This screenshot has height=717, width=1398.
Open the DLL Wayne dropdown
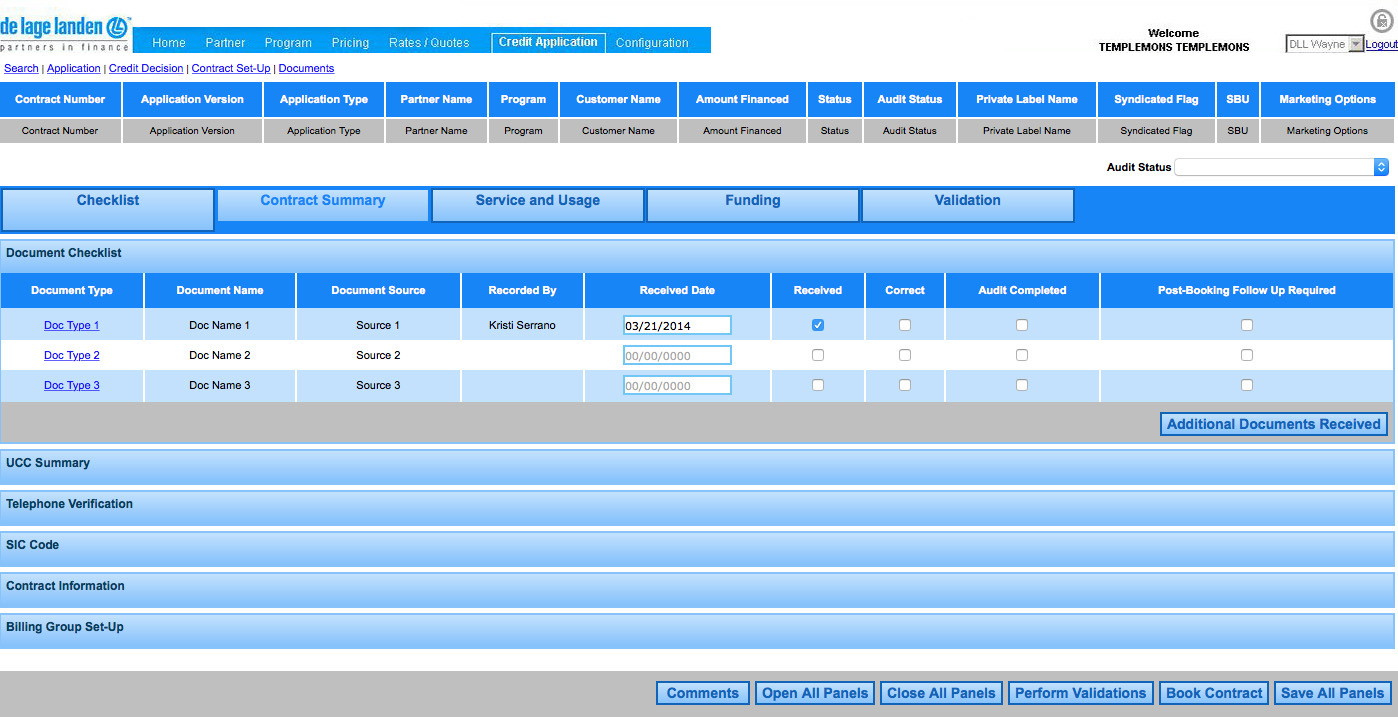point(1325,44)
